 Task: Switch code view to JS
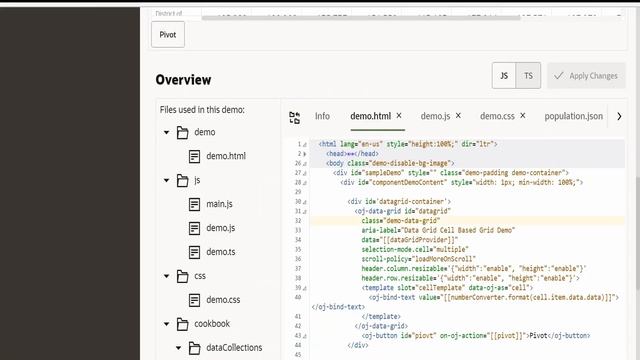[504, 76]
